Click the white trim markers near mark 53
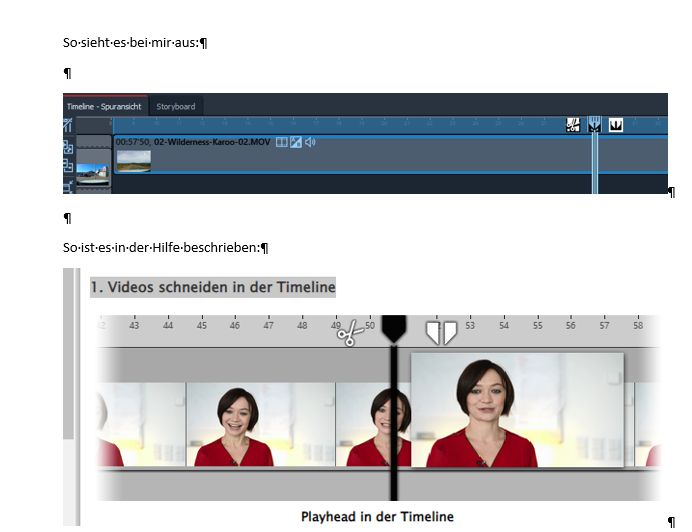This screenshot has height=532, width=692. tap(441, 332)
